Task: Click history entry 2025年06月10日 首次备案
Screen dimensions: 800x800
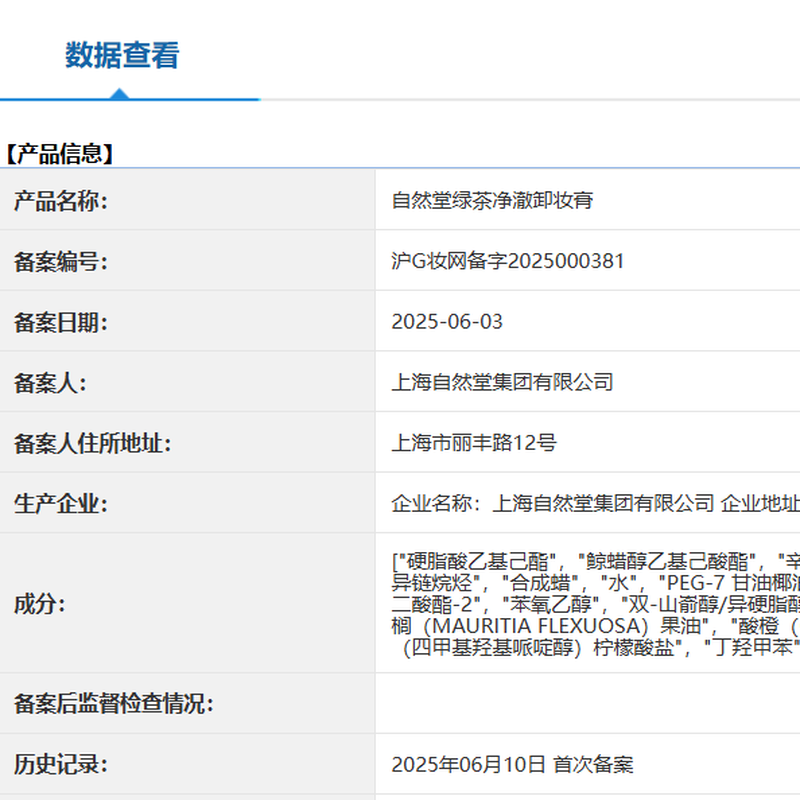Action: 512,765
